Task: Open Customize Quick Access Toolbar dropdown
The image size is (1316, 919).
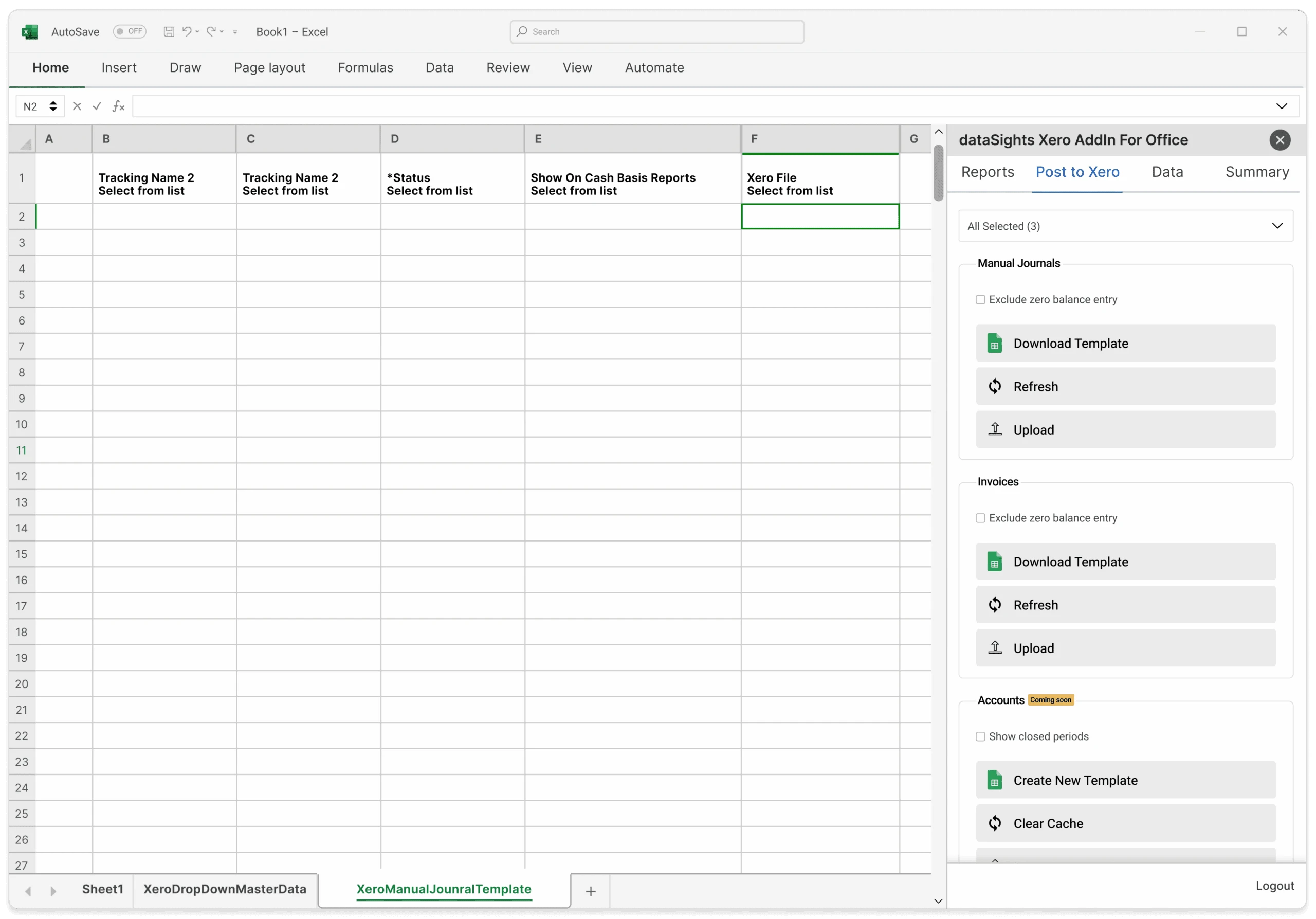Action: (235, 31)
